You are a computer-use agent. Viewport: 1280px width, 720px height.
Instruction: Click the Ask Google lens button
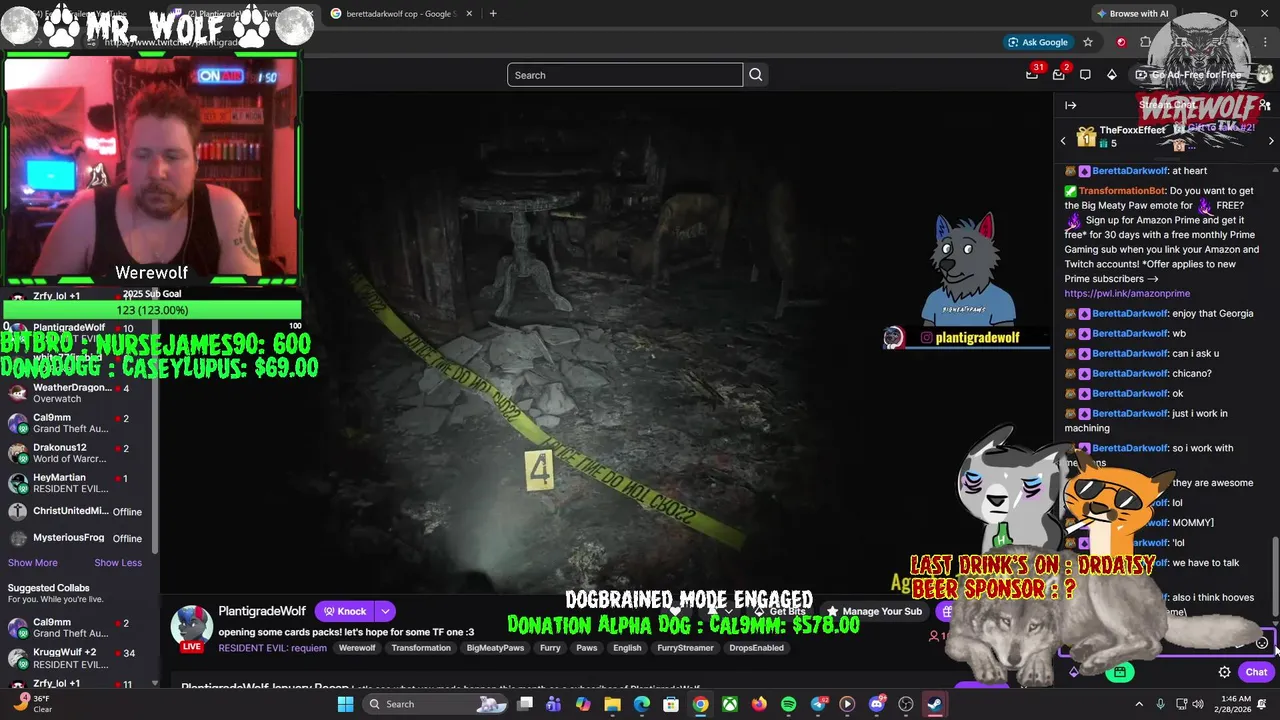pos(1038,42)
